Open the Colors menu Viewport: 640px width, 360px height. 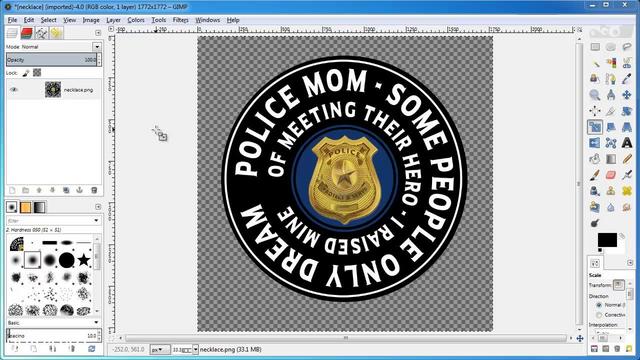136,20
